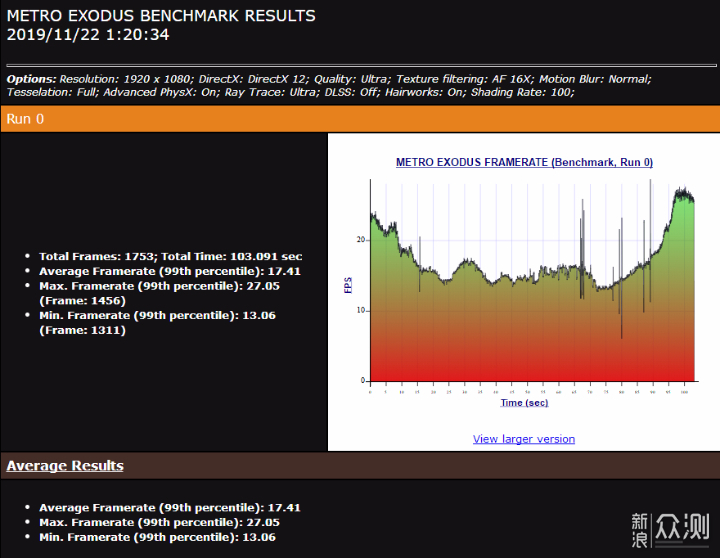The width and height of the screenshot is (720, 558).
Task: Click the 2019/11/22 timestamp text
Action: click(x=88, y=35)
